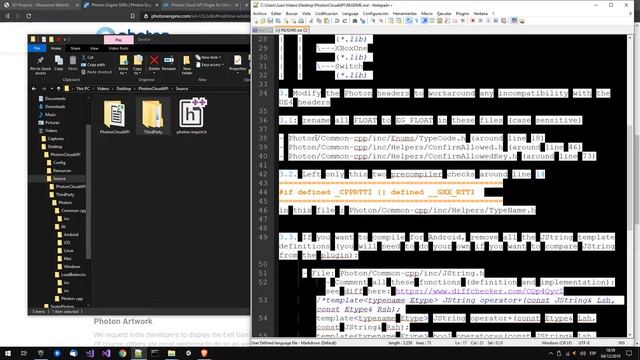Reload the page in the background browser
Viewport: 640px width, 360px height.
point(29,16)
